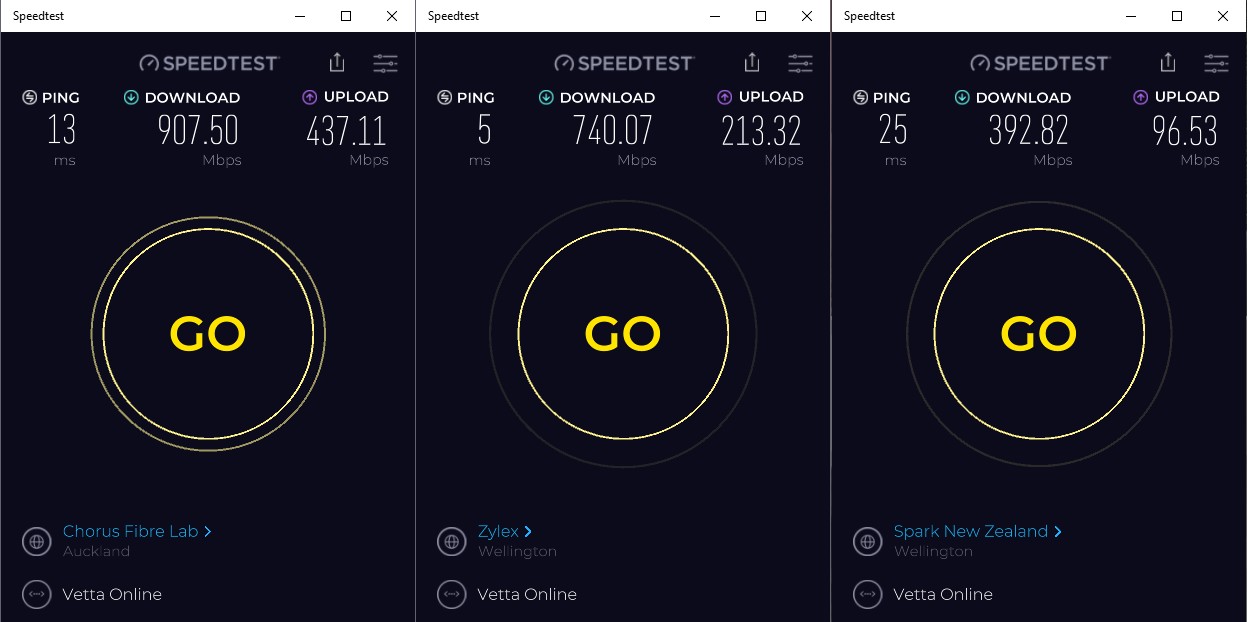Viewport: 1249px width, 622px height.
Task: Maximize the Zylex Speedtest window
Action: click(761, 16)
